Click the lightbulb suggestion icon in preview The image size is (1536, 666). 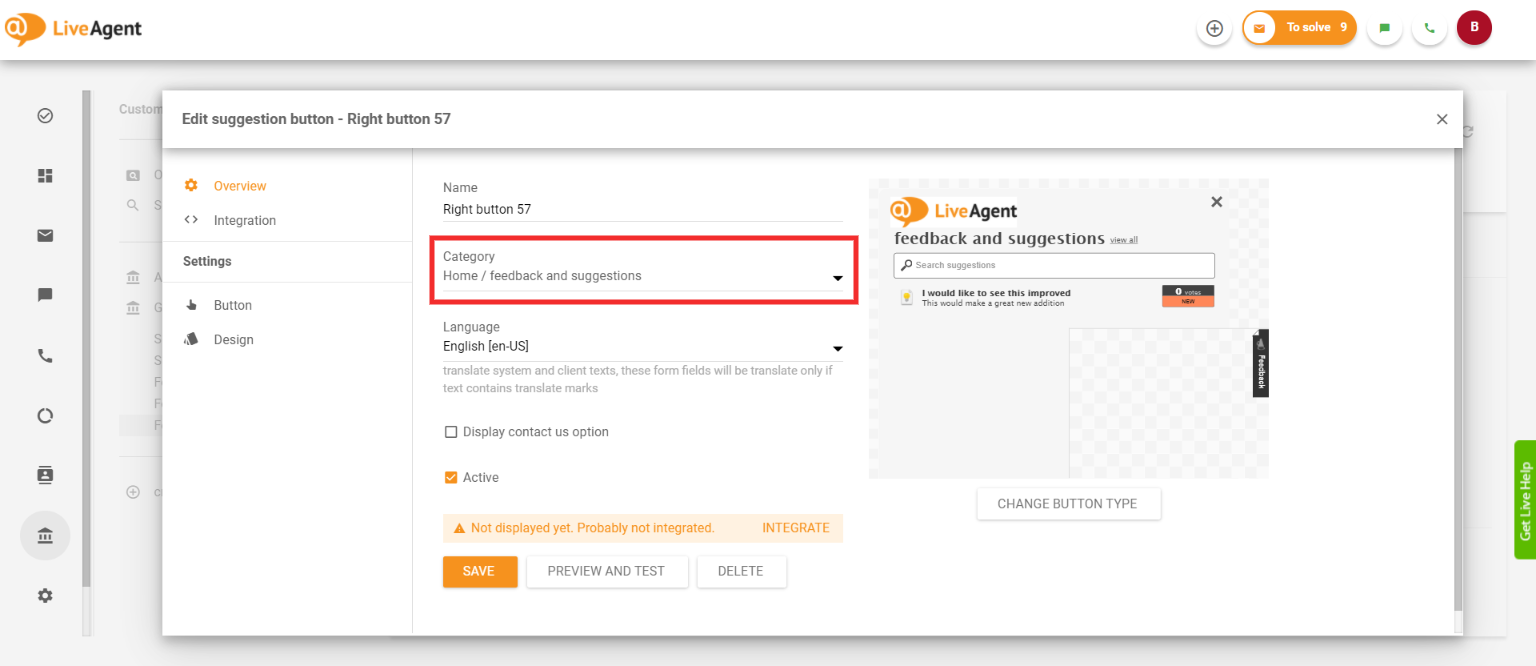point(907,297)
